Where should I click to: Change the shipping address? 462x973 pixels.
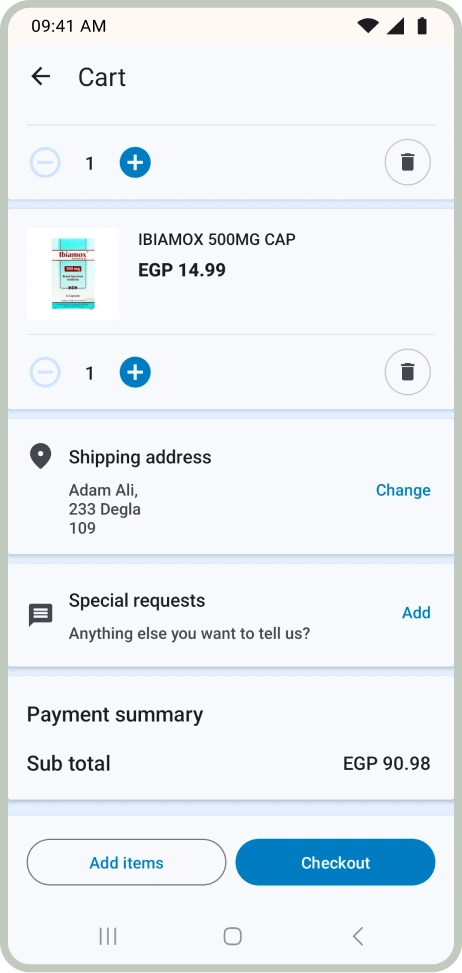click(x=403, y=490)
